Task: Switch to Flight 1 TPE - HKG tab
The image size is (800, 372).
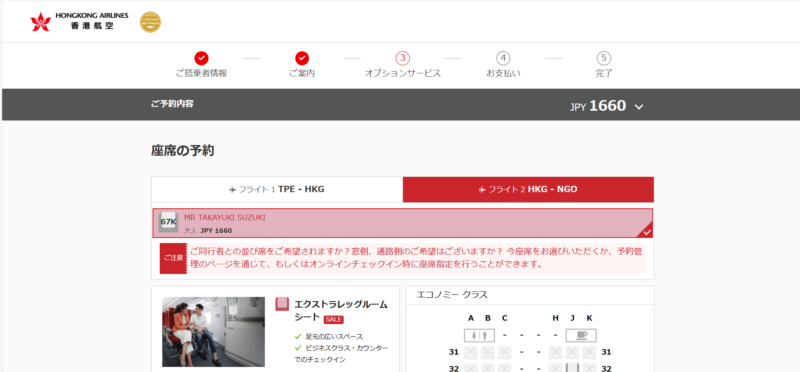Action: [277, 189]
